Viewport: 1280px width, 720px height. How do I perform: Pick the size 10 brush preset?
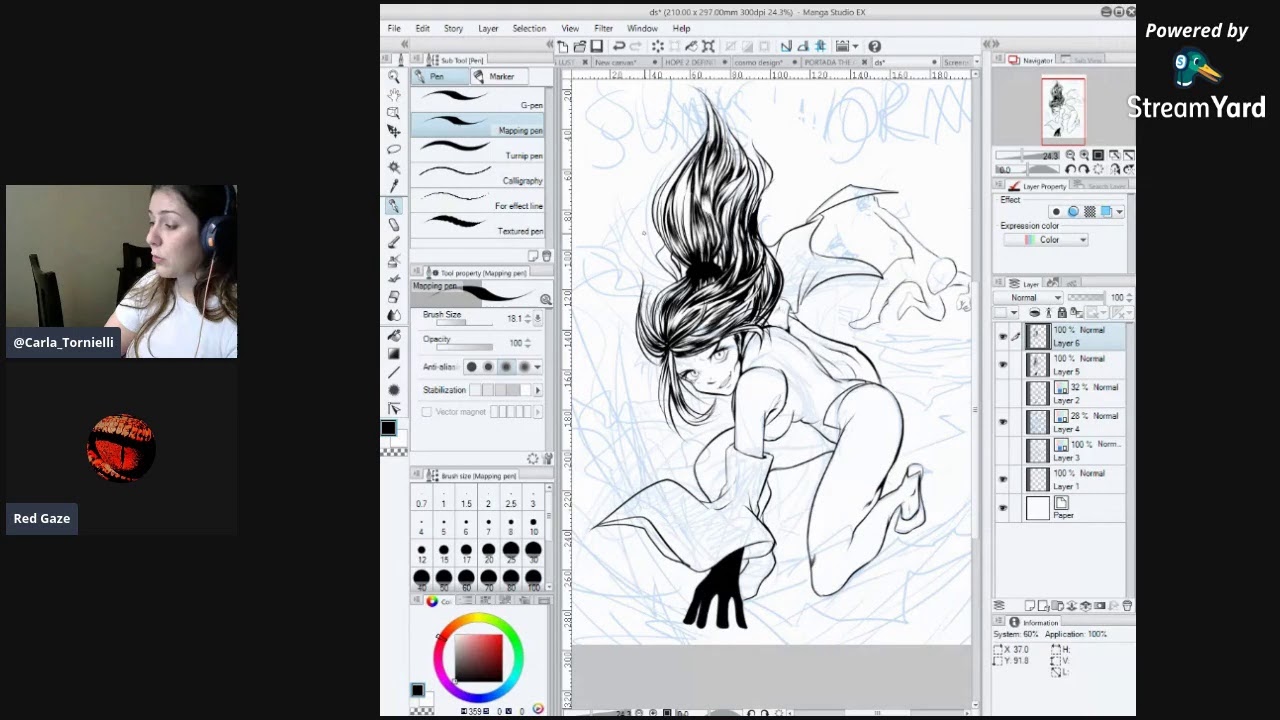533,526
